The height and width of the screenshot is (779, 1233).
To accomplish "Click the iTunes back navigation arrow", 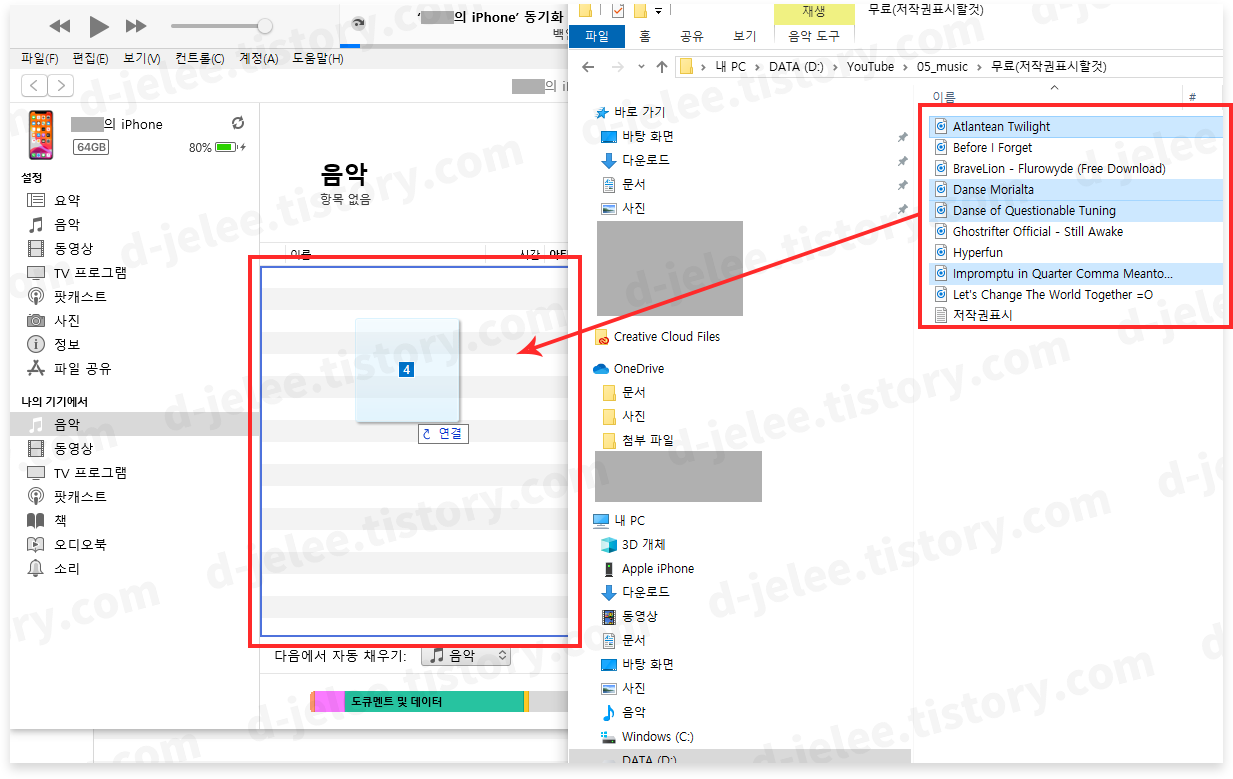I will tap(35, 86).
